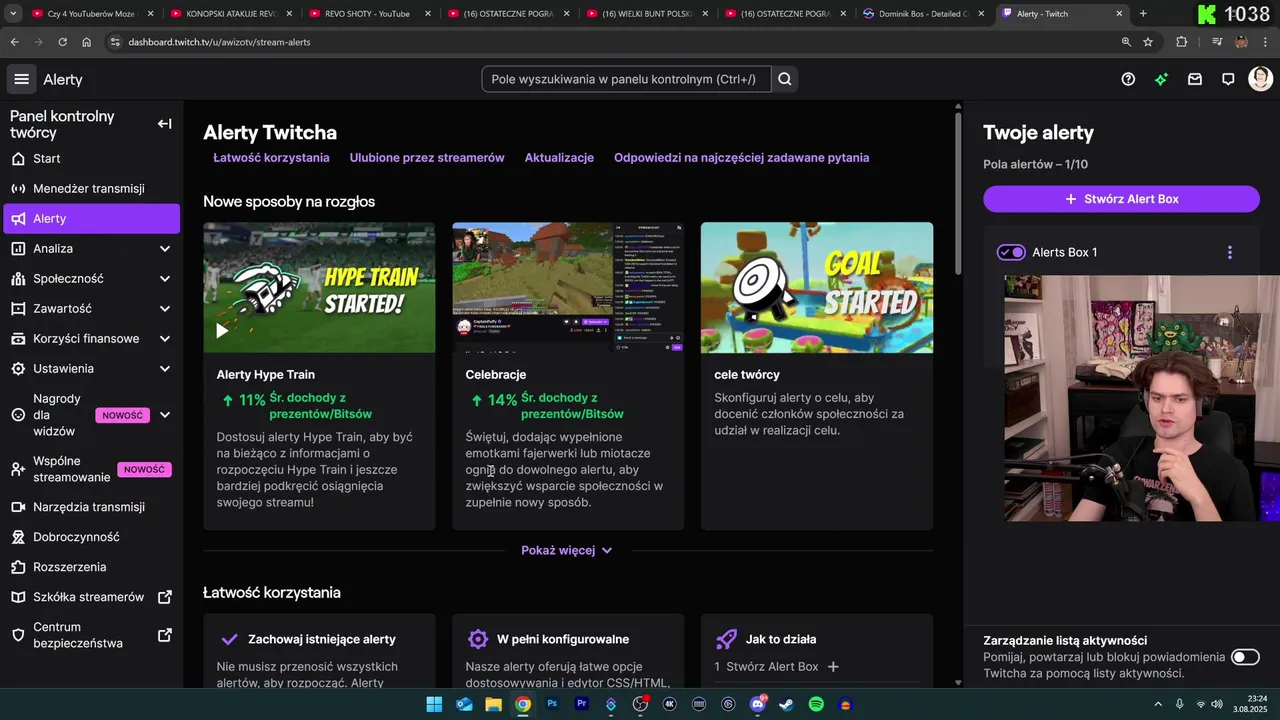Expand the Korzyści finansowe section
Viewport: 1280px width, 720px height.
[x=165, y=339]
